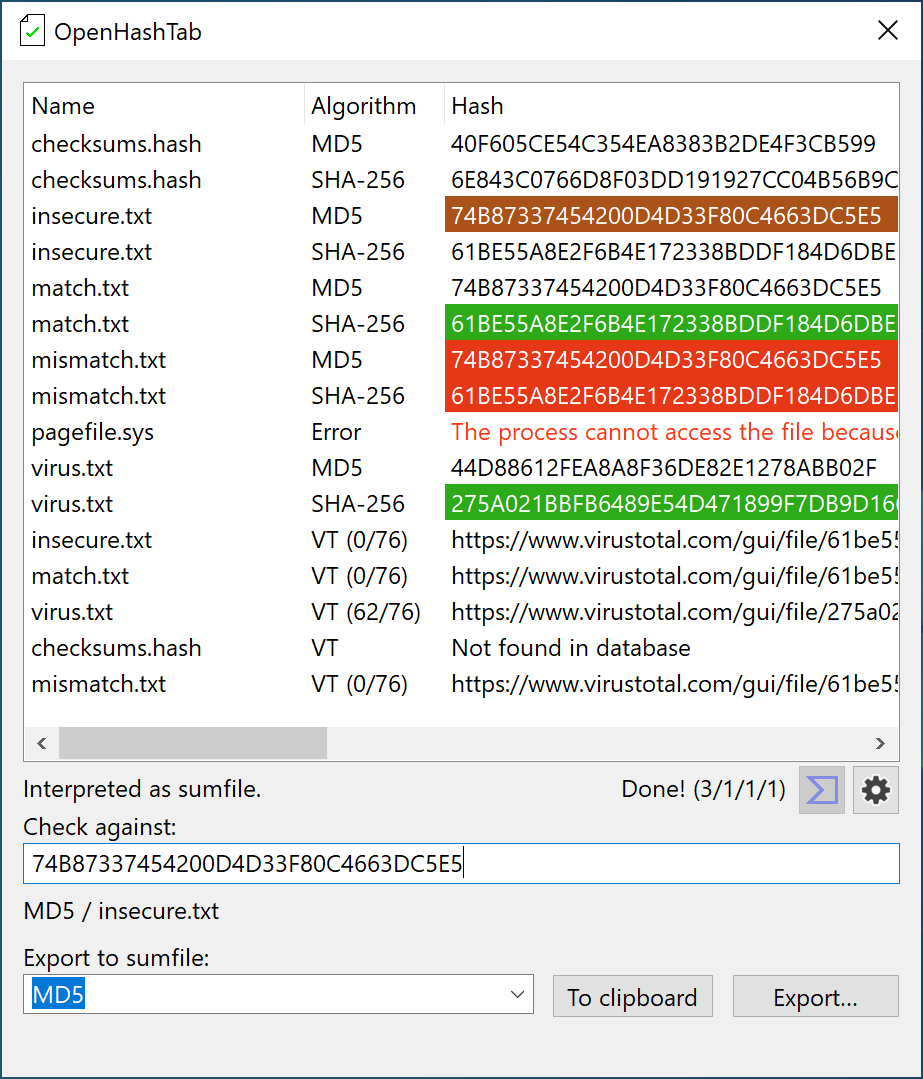Click the horizontal scrollbar right arrow

coord(880,743)
